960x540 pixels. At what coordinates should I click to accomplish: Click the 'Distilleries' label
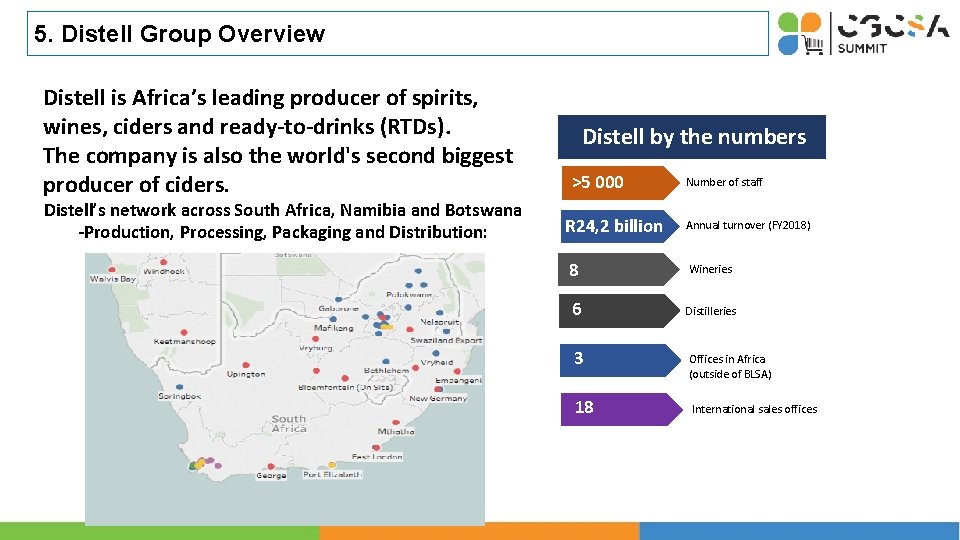[x=710, y=311]
